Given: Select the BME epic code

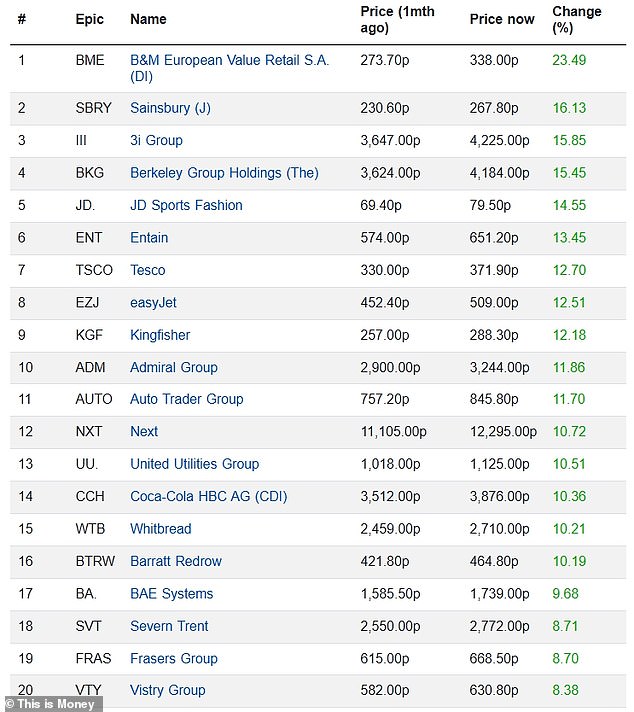Looking at the screenshot, I should tap(90, 60).
